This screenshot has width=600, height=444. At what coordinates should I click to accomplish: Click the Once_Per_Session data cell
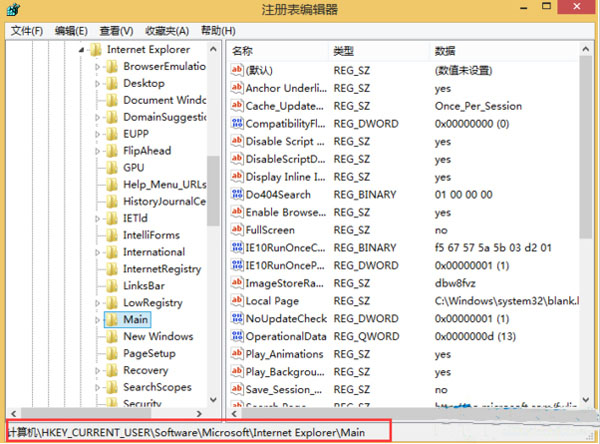[x=478, y=106]
